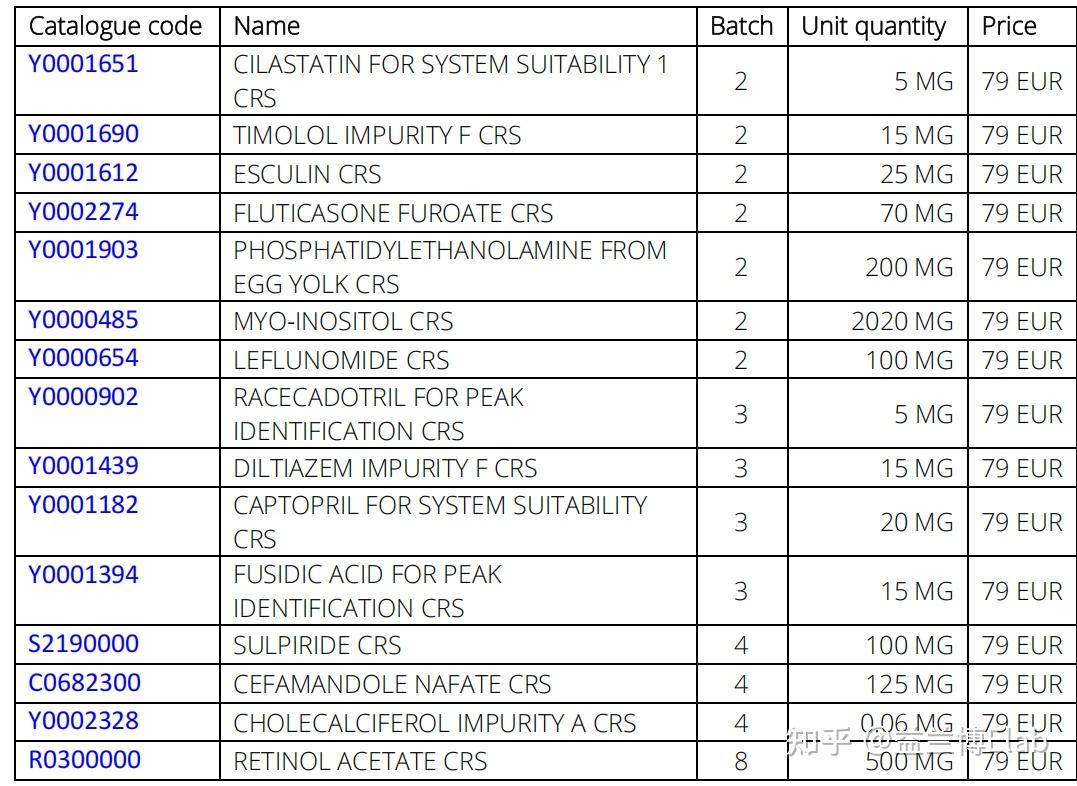Click the S2190000 Sulpiride code
Viewport: 1077px width, 786px height.
pyautogui.click(x=83, y=644)
